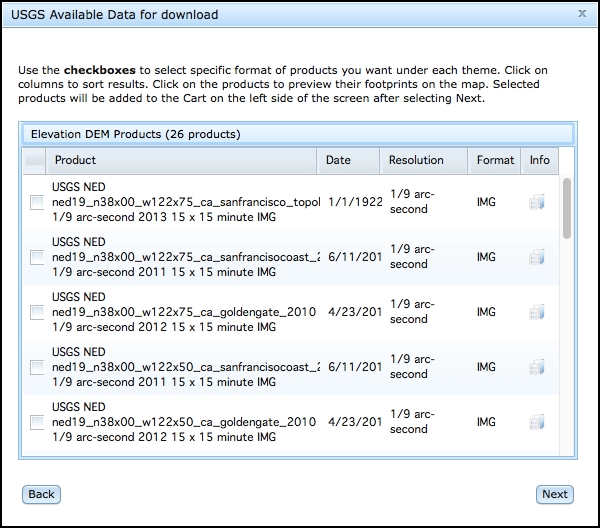Click the Next button
This screenshot has width=600, height=528.
pos(554,494)
